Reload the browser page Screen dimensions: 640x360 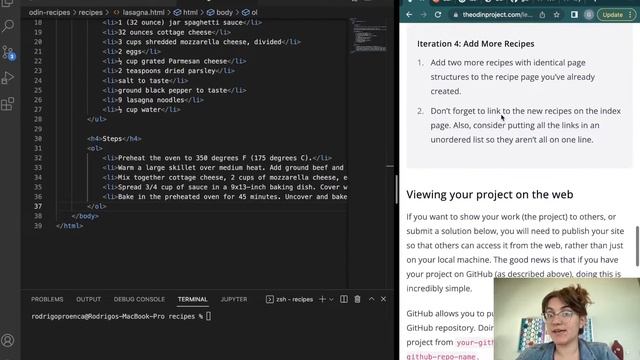tap(438, 15)
